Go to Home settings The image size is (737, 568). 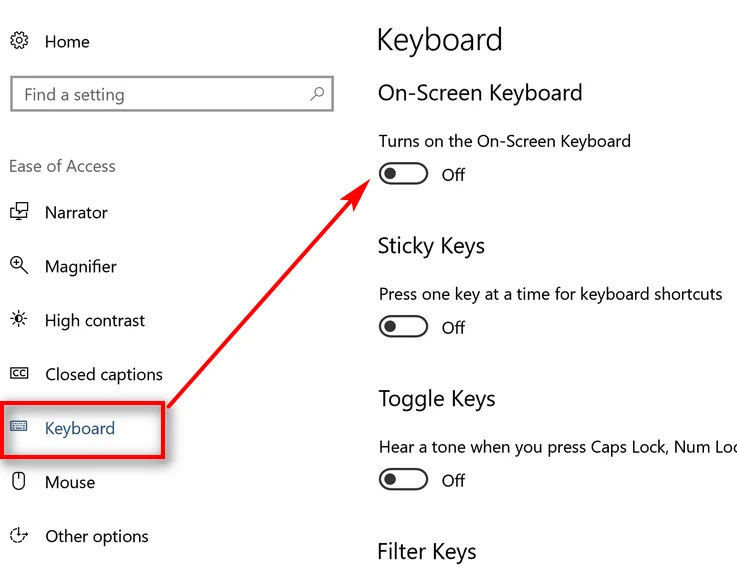(67, 41)
